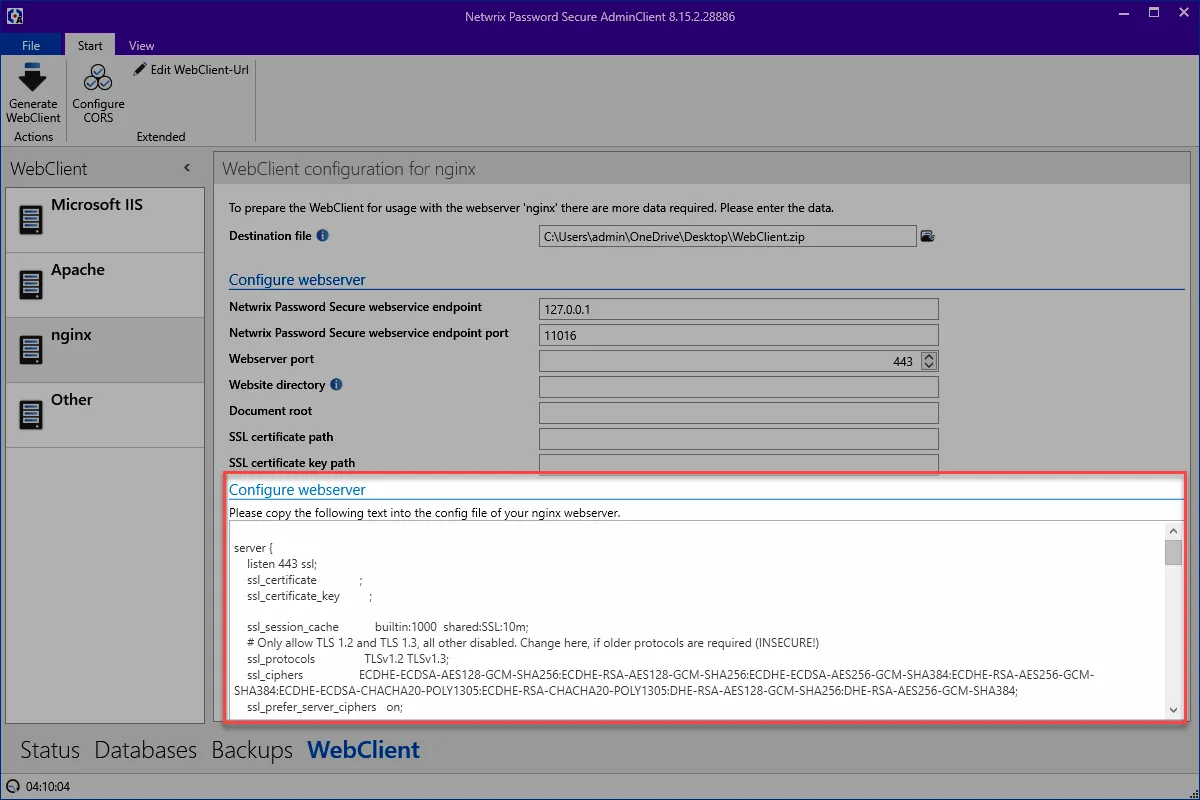This screenshot has height=800, width=1200.
Task: Open the Databases section
Action: pyautogui.click(x=146, y=750)
